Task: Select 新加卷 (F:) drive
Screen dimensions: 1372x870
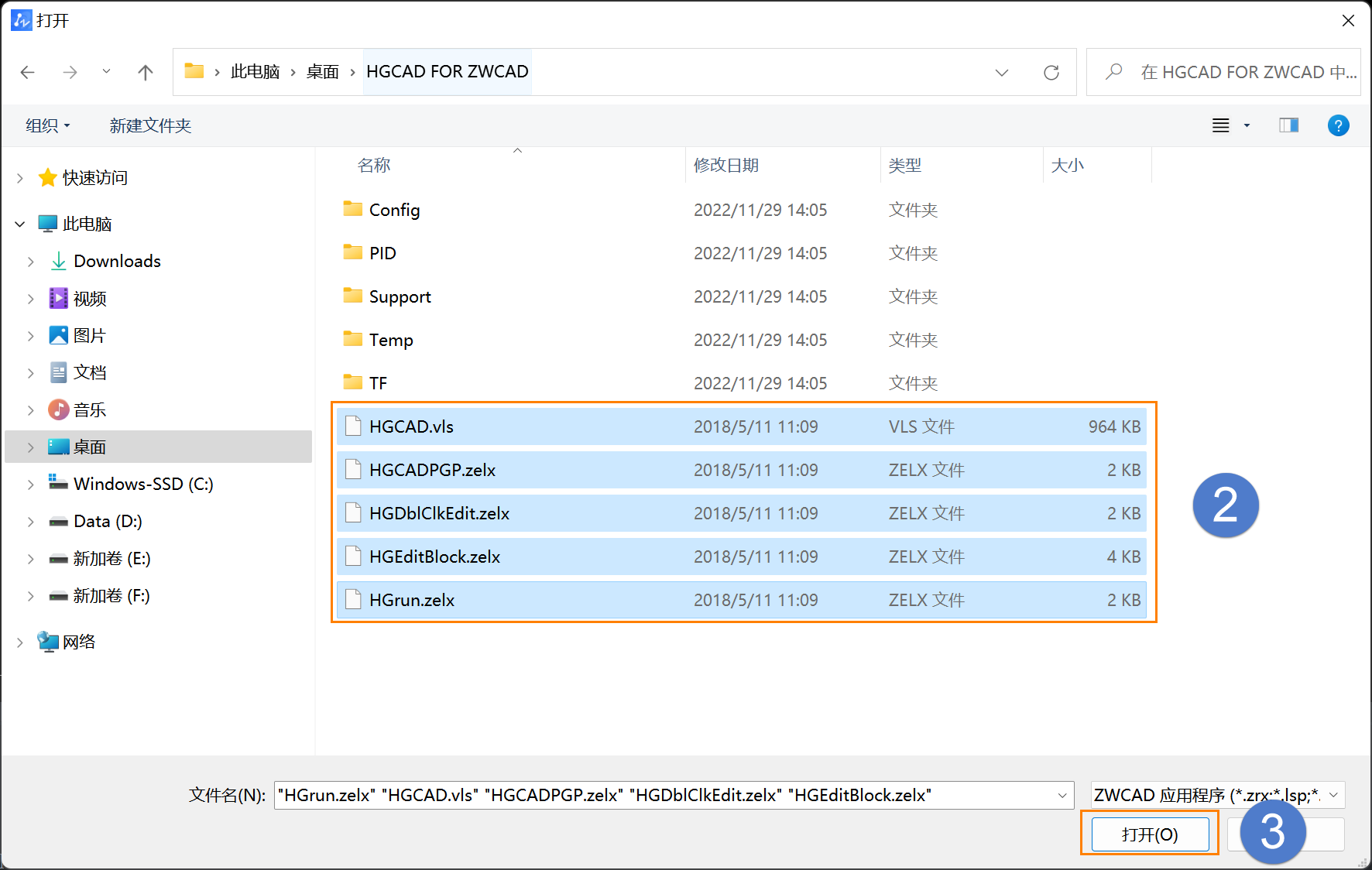Action: tap(111, 596)
